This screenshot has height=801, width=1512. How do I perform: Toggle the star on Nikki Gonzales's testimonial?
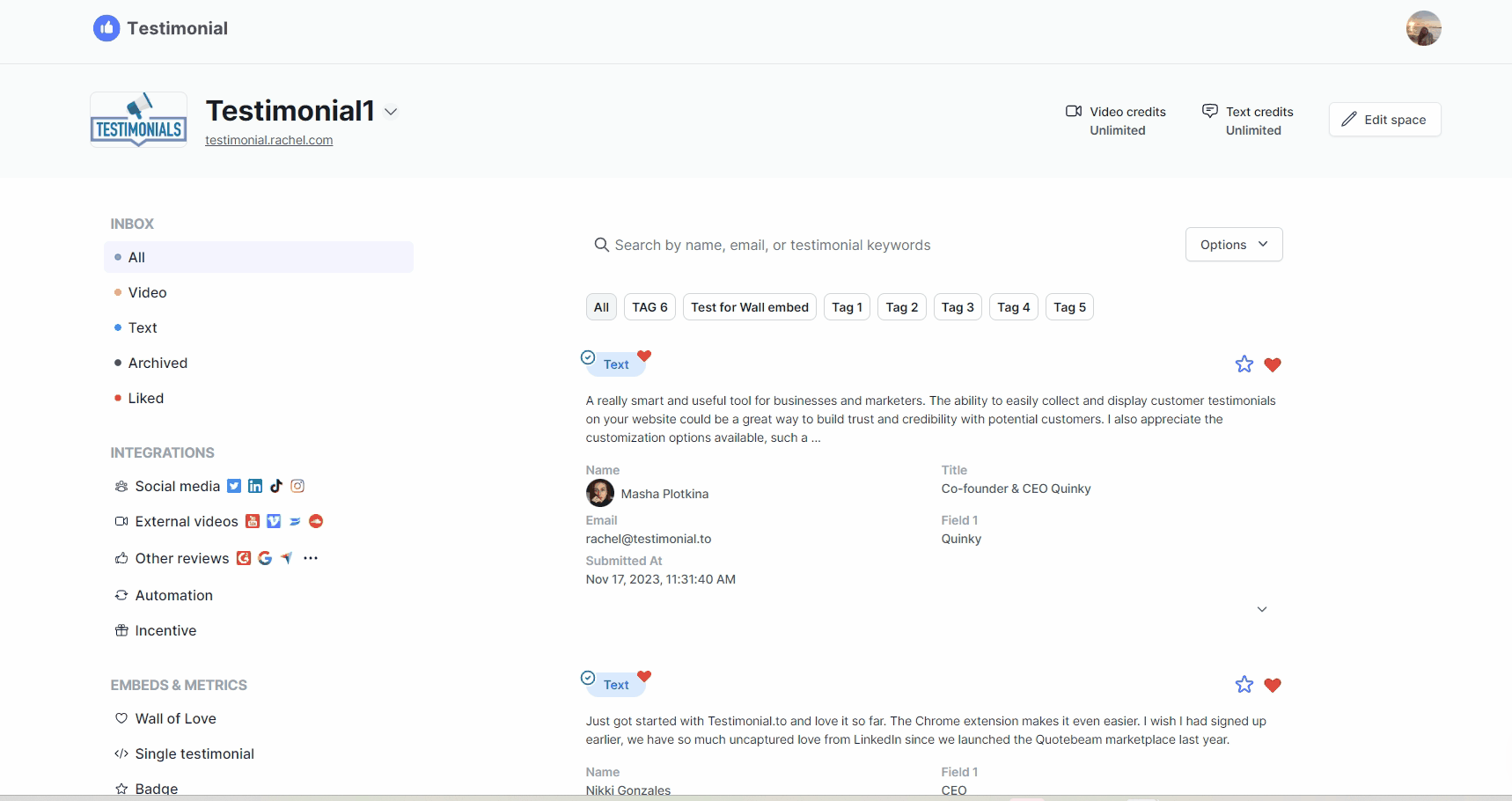(1244, 685)
